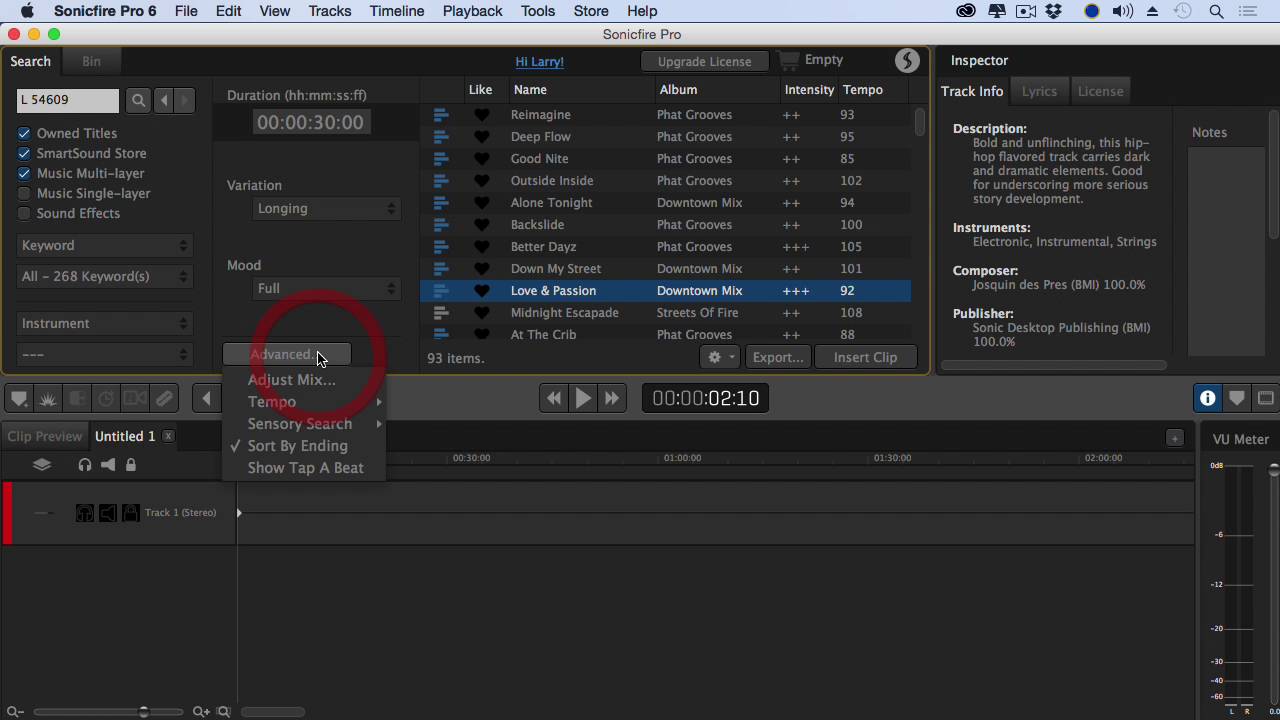Click the video window icon in top-right toolbar
The height and width of the screenshot is (720, 1280).
coord(1265,398)
